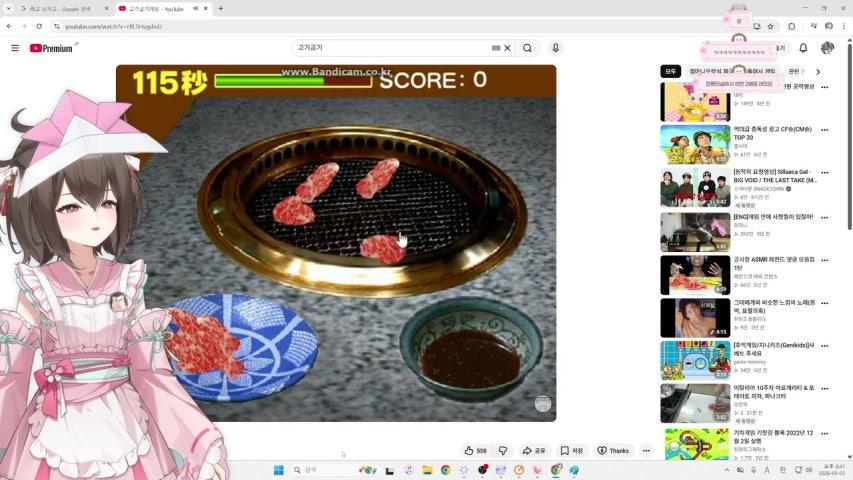Open the Windows Start menu
The height and width of the screenshot is (480, 853).
[279, 470]
